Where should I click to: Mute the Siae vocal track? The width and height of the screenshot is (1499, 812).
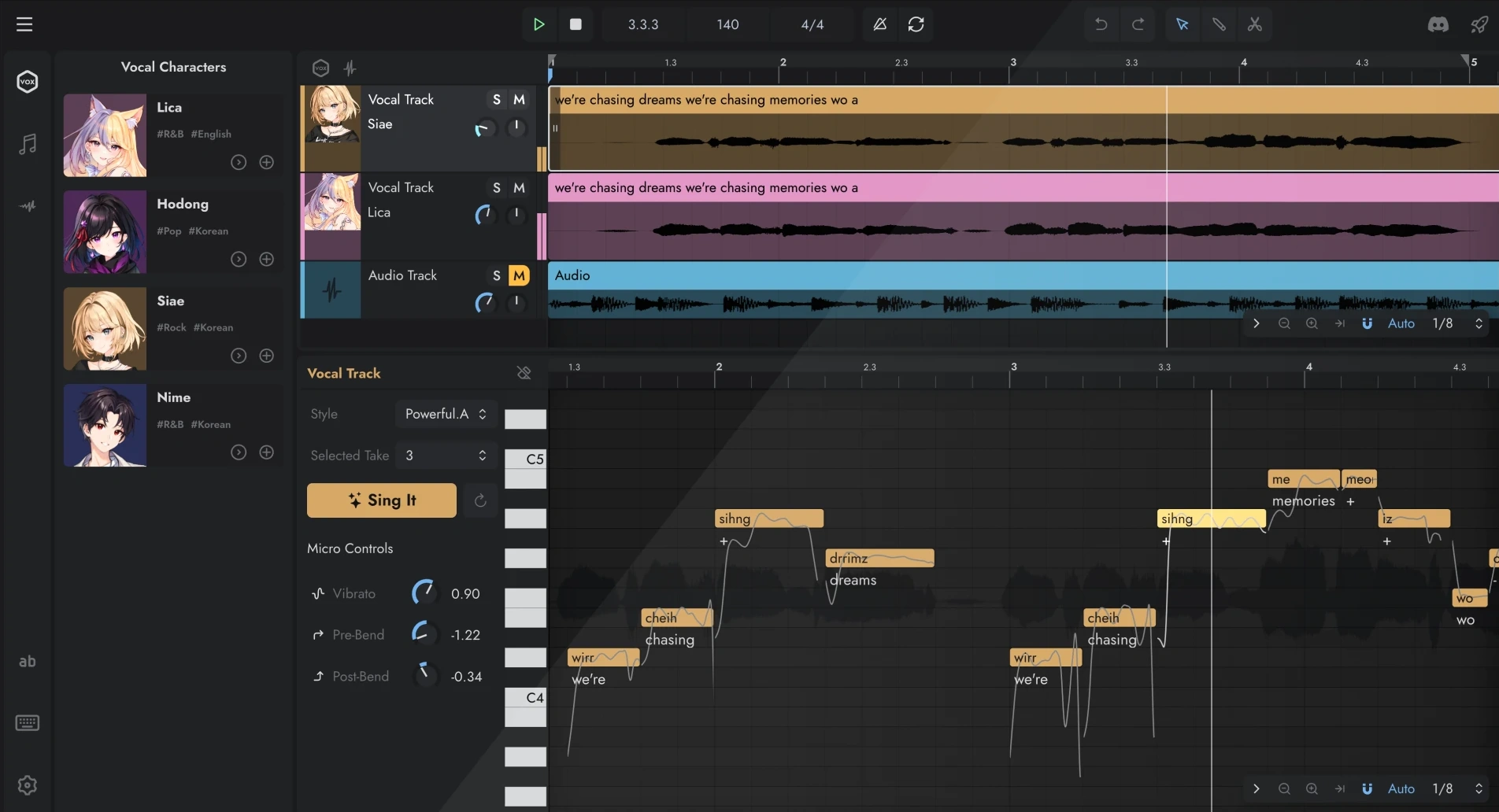point(519,99)
